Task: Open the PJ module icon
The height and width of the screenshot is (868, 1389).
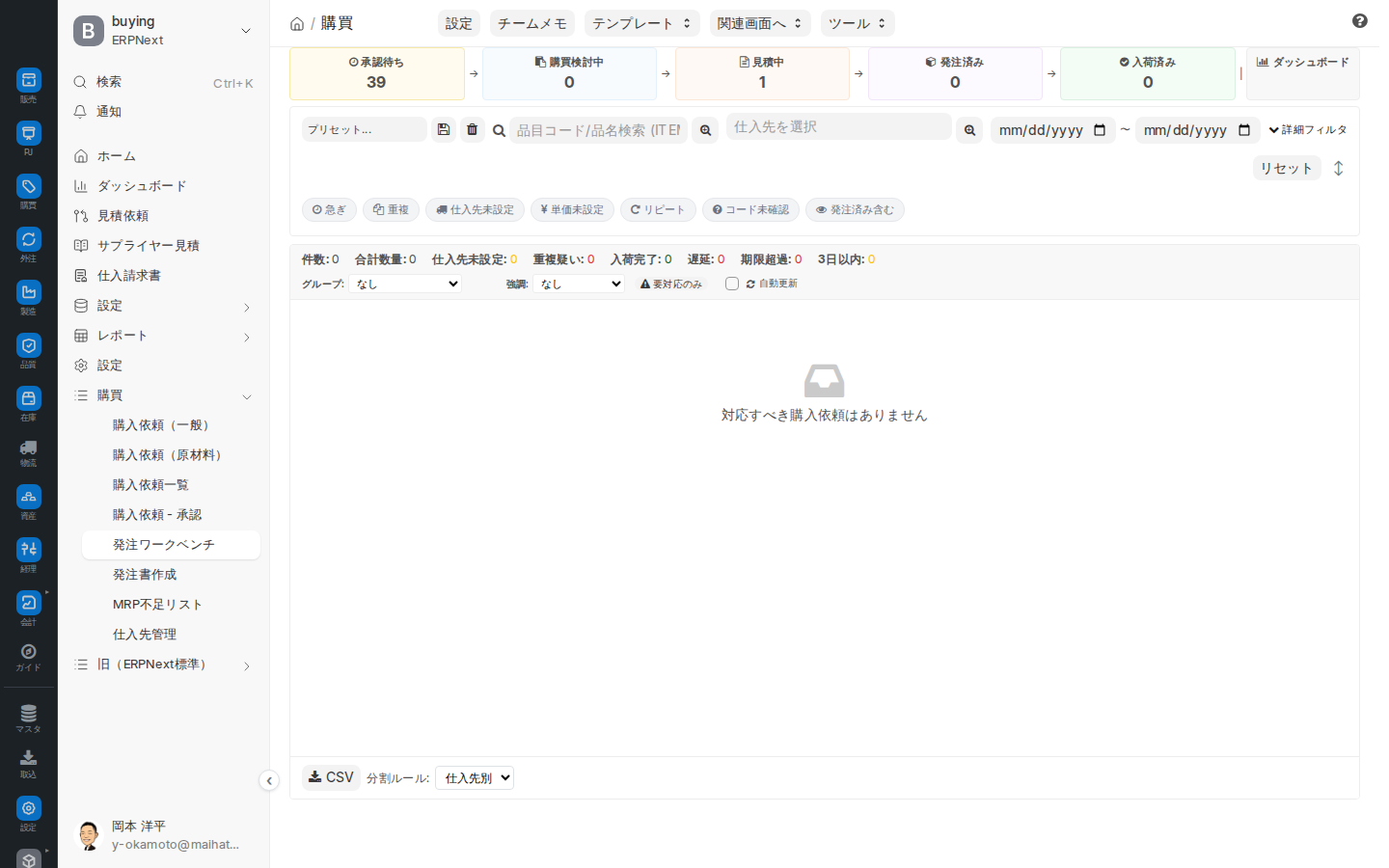Action: (29, 133)
